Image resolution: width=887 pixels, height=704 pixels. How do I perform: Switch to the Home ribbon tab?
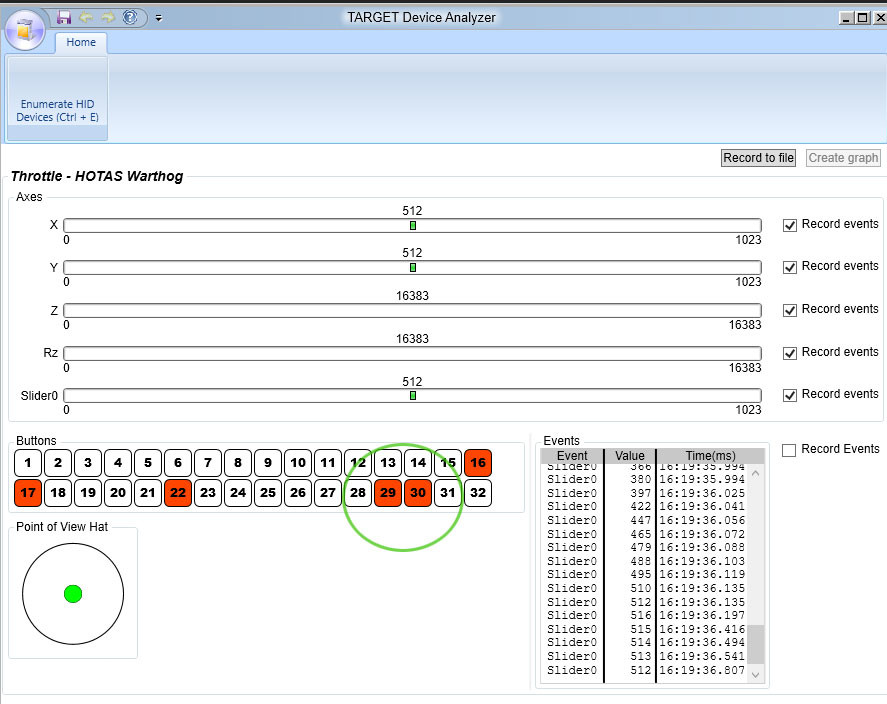coord(81,42)
